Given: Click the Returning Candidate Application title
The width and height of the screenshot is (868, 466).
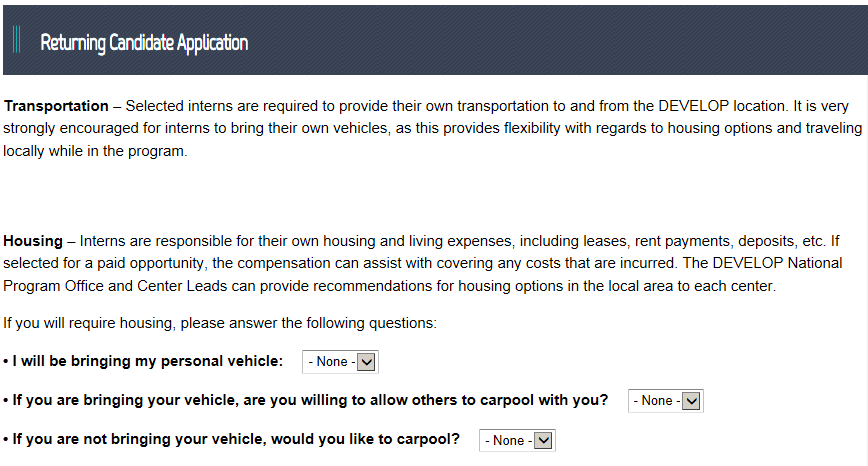Looking at the screenshot, I should 143,42.
